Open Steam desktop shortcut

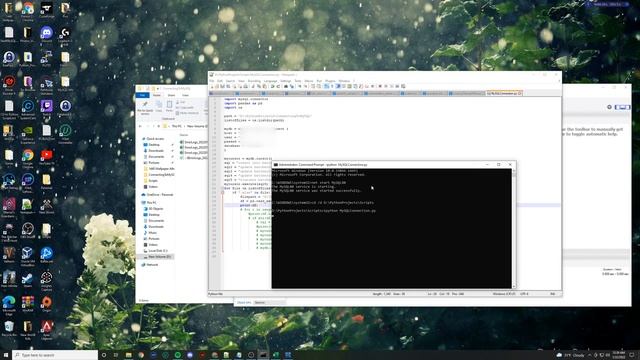[x=27, y=280]
